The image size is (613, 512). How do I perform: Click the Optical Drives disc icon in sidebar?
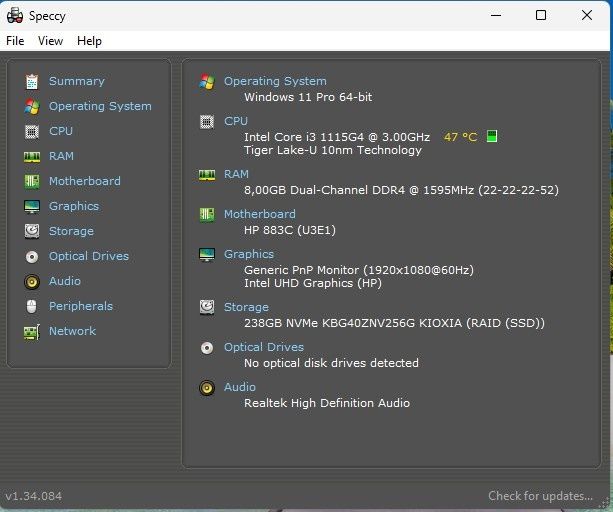(x=32, y=257)
